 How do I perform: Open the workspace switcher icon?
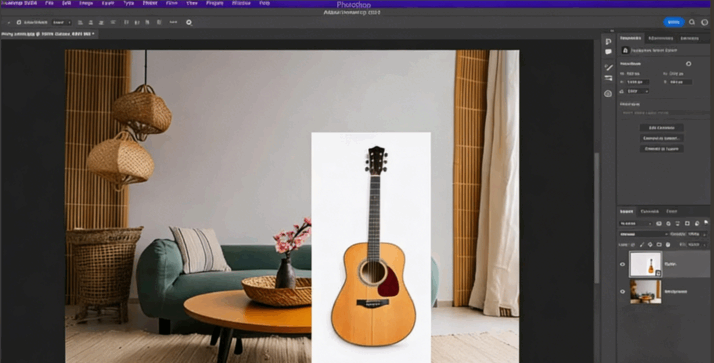pyautogui.click(x=704, y=22)
